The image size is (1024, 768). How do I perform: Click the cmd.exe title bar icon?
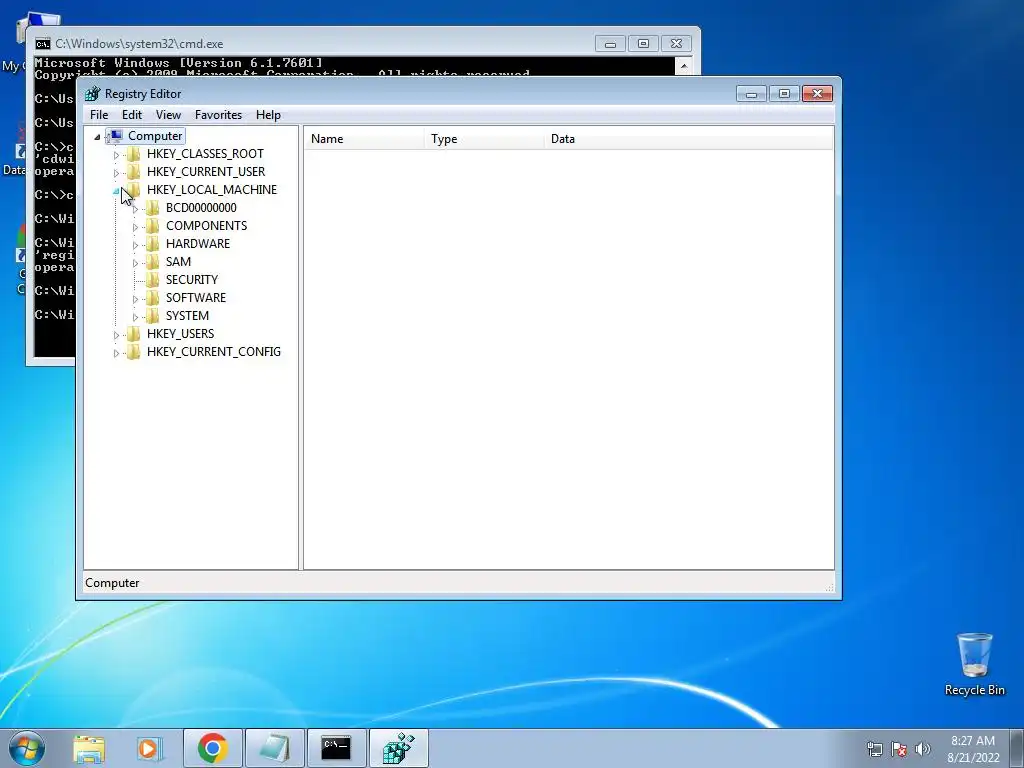42,44
